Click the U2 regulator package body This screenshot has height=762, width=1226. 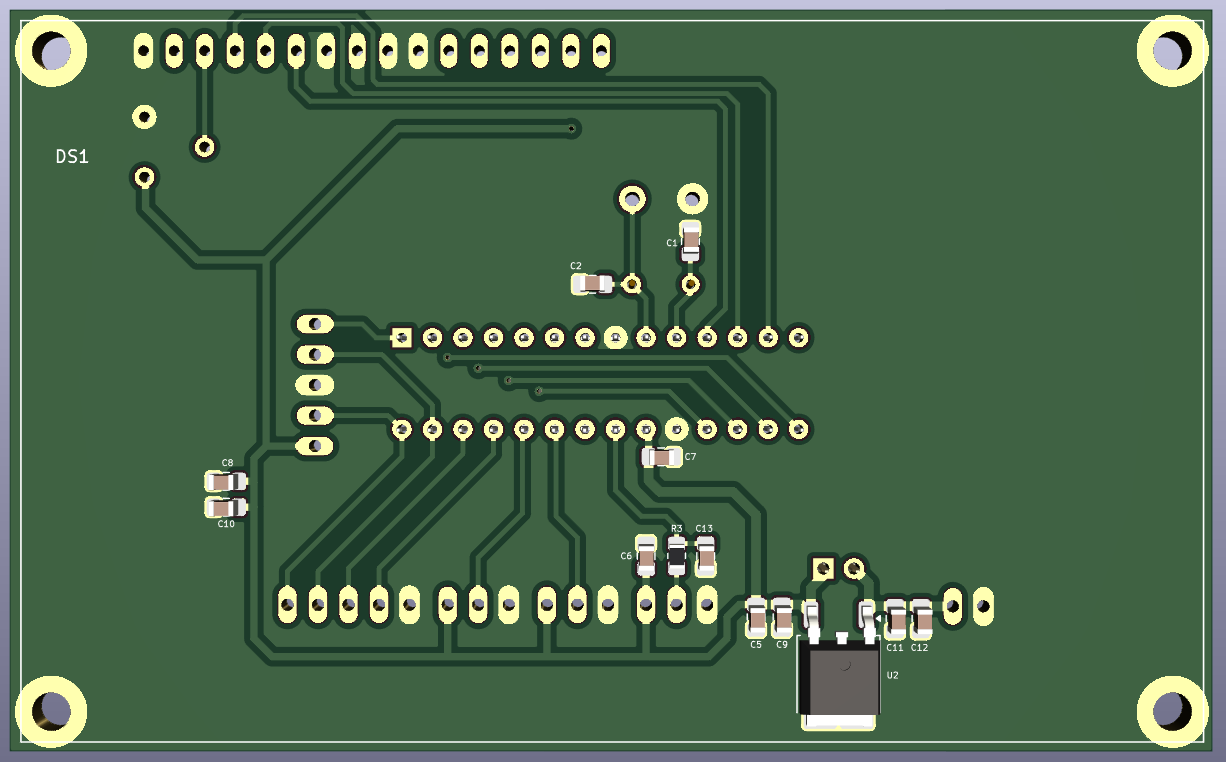click(840, 681)
